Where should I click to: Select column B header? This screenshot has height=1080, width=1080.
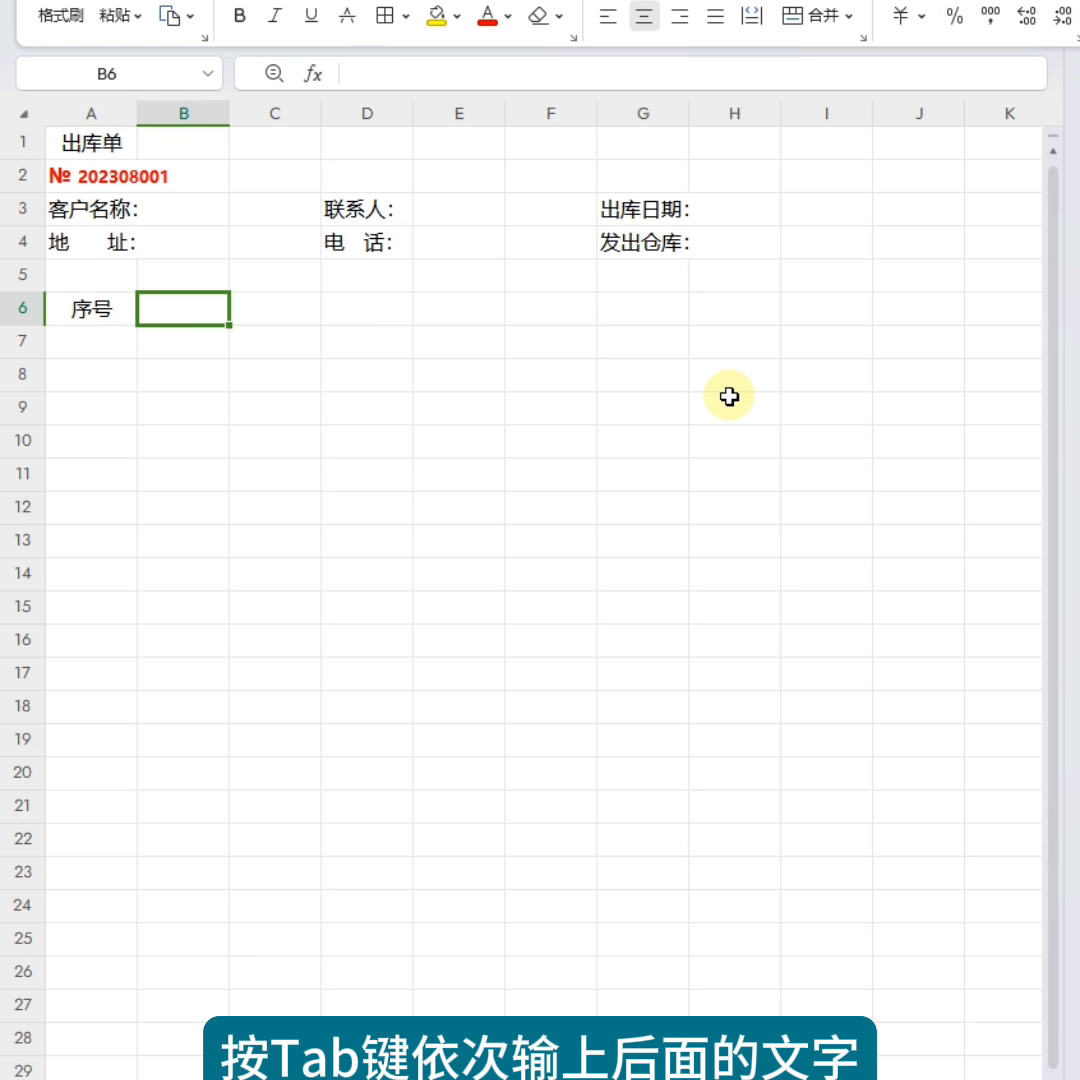[183, 114]
